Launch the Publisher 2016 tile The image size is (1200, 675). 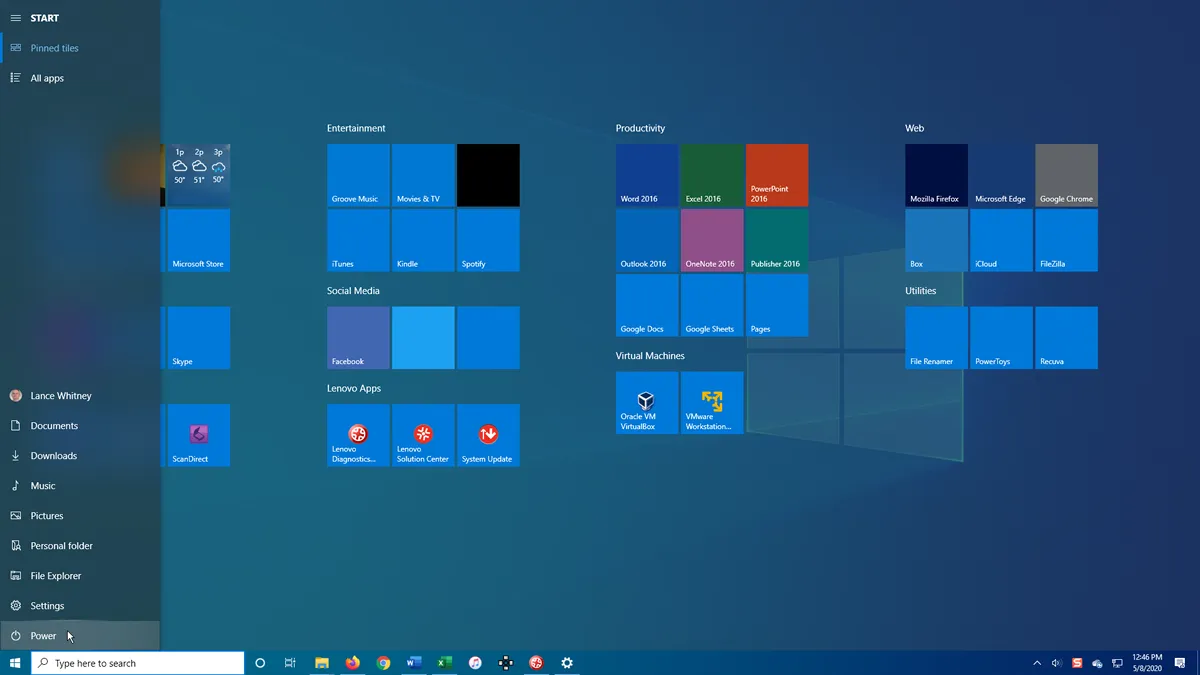click(777, 240)
